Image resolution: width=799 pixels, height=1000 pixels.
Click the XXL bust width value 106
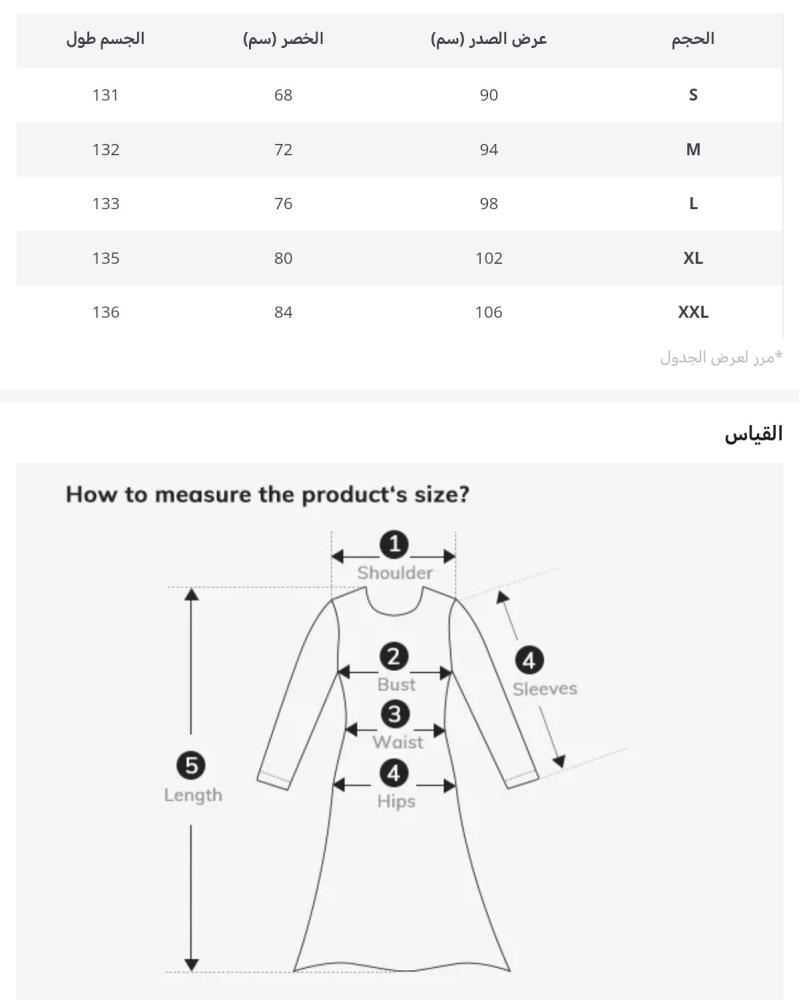click(x=489, y=311)
